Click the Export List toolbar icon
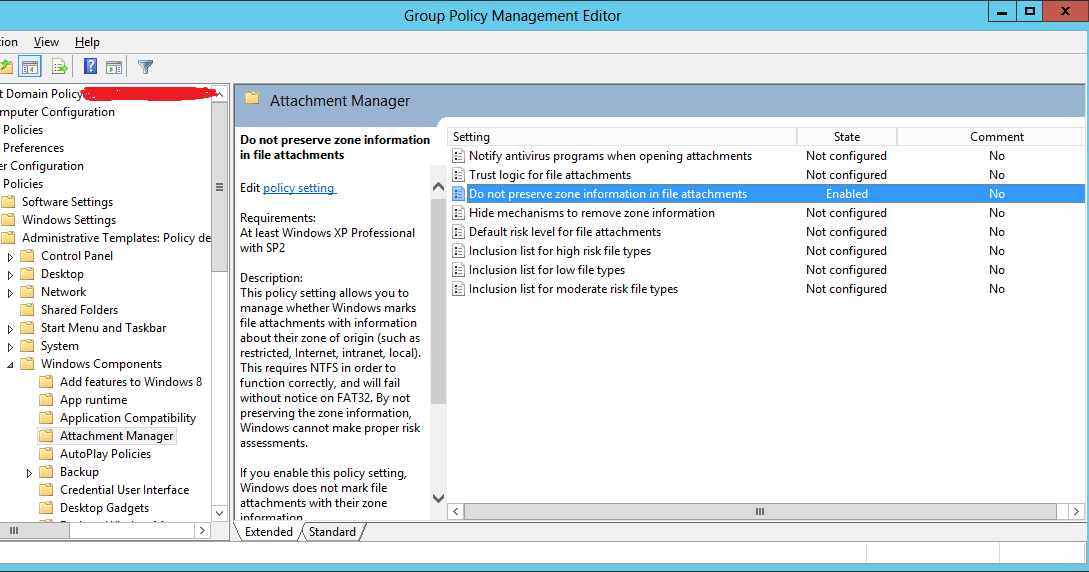 click(x=60, y=67)
